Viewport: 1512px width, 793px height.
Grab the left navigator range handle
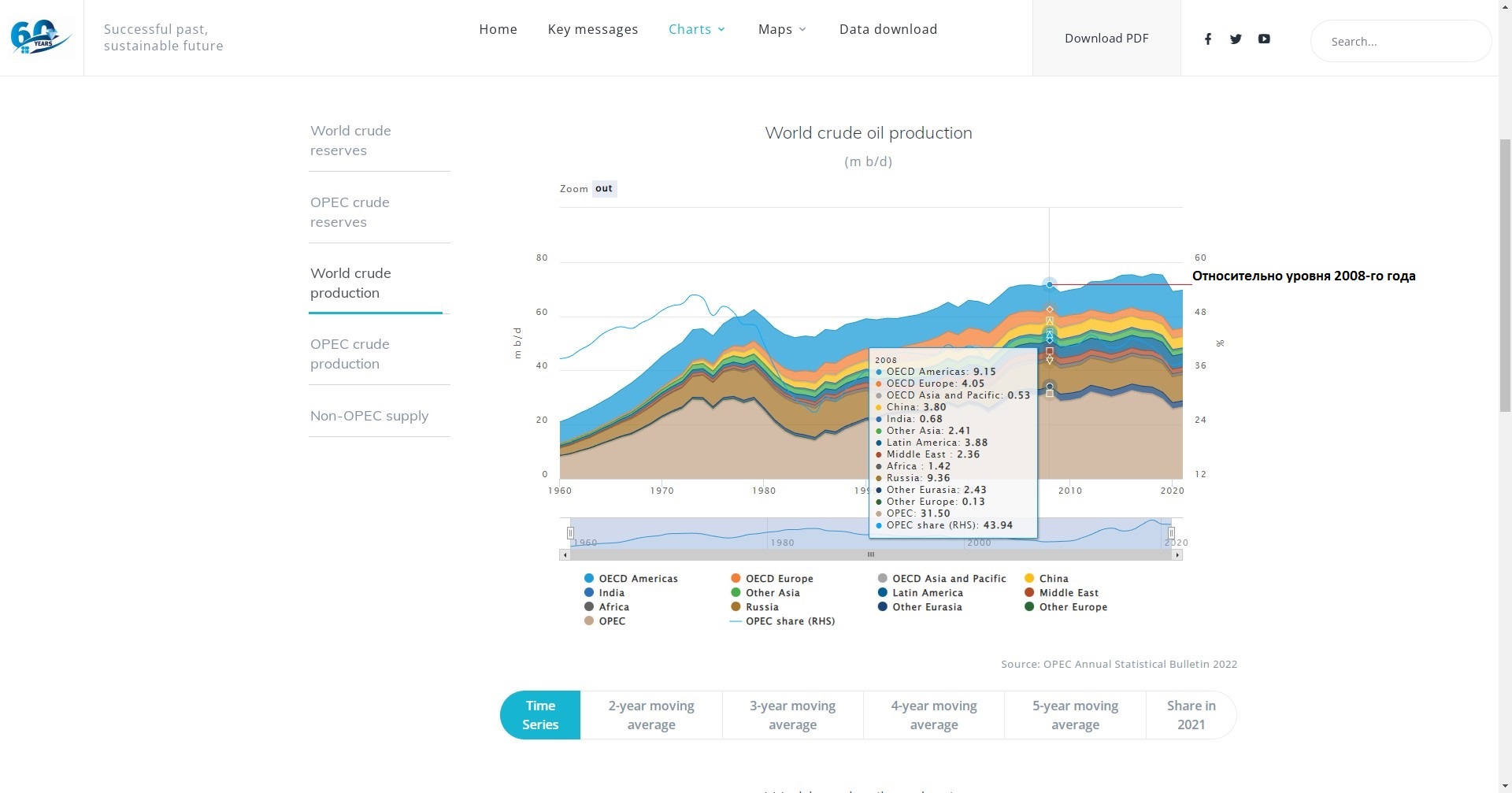tap(570, 533)
